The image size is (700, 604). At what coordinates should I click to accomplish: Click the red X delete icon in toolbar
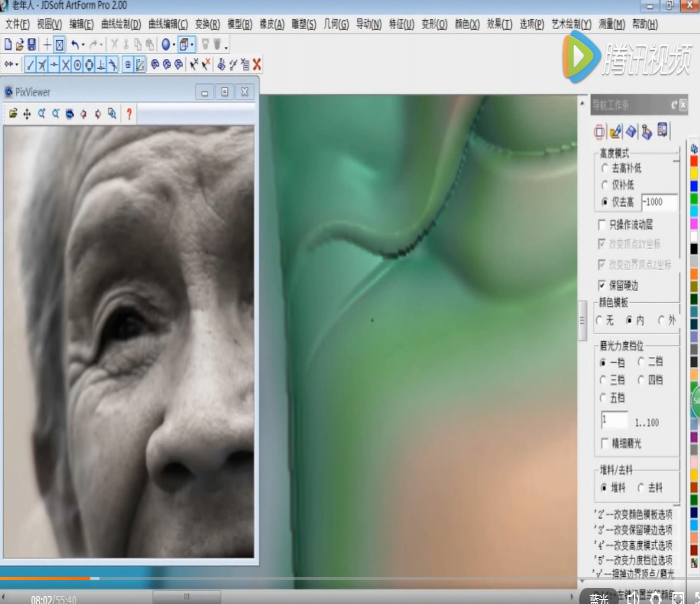pyautogui.click(x=257, y=64)
